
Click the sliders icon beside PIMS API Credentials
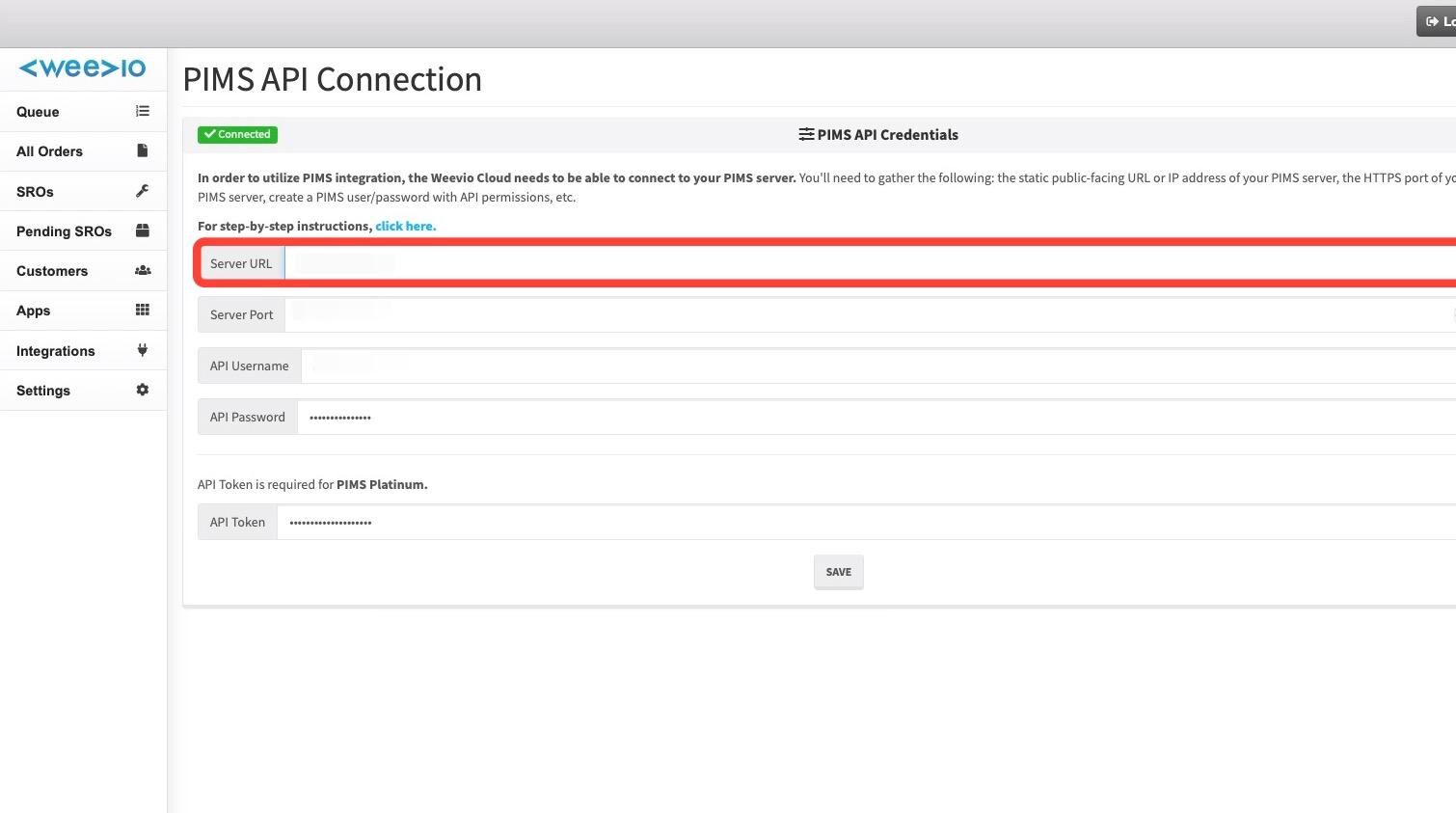tap(806, 134)
